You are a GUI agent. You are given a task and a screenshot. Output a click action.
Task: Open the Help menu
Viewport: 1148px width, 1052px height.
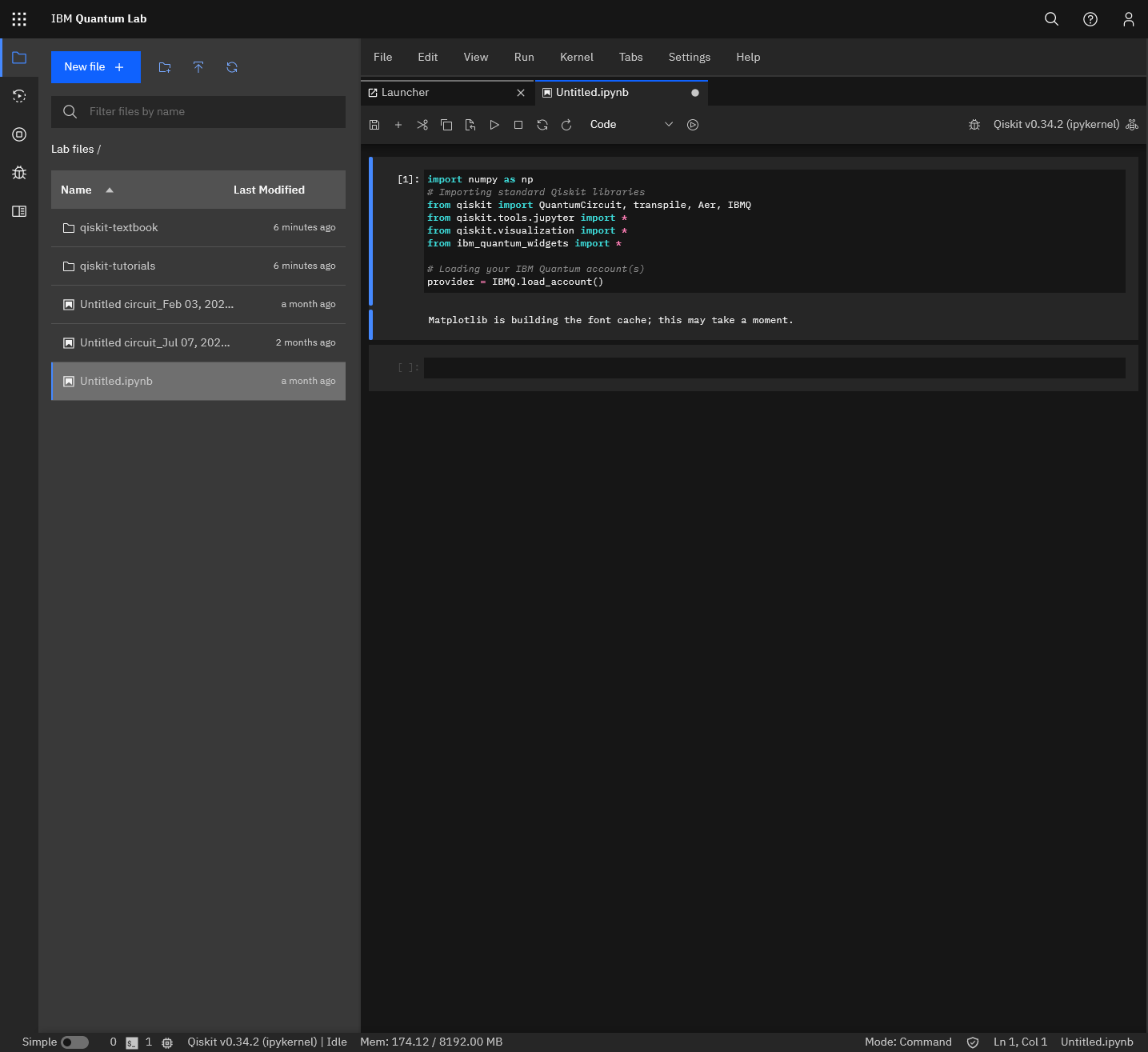(x=748, y=58)
